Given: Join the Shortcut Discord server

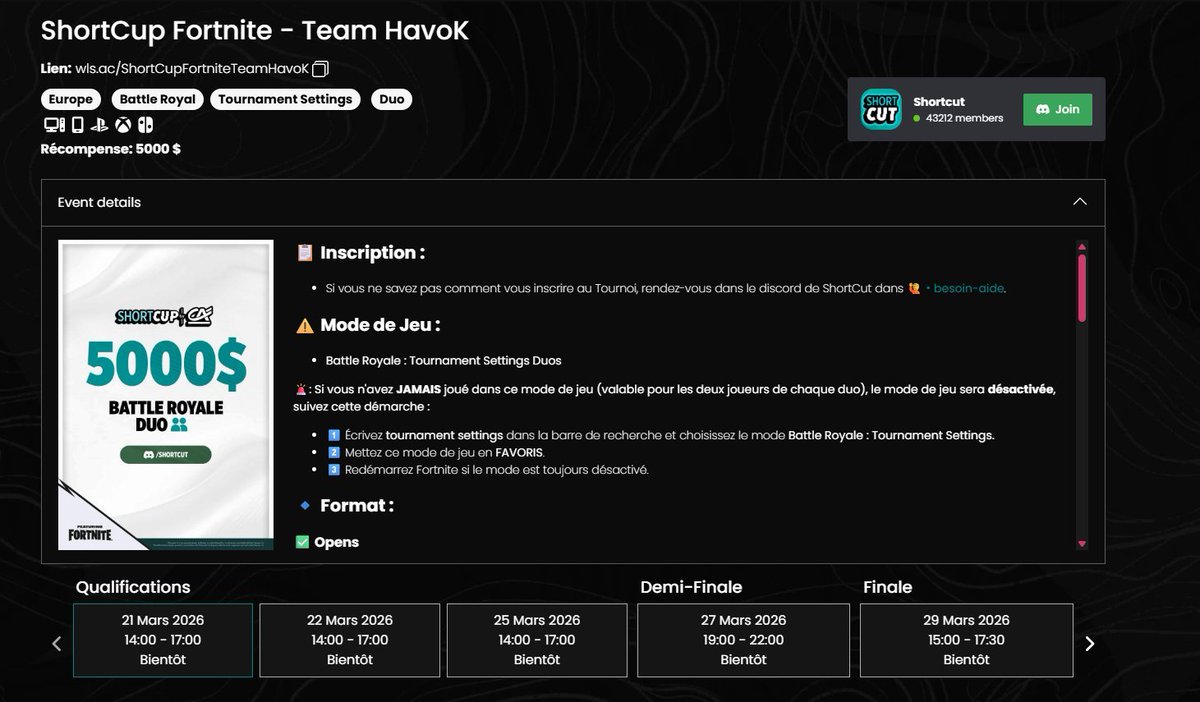Looking at the screenshot, I should click(x=1057, y=109).
